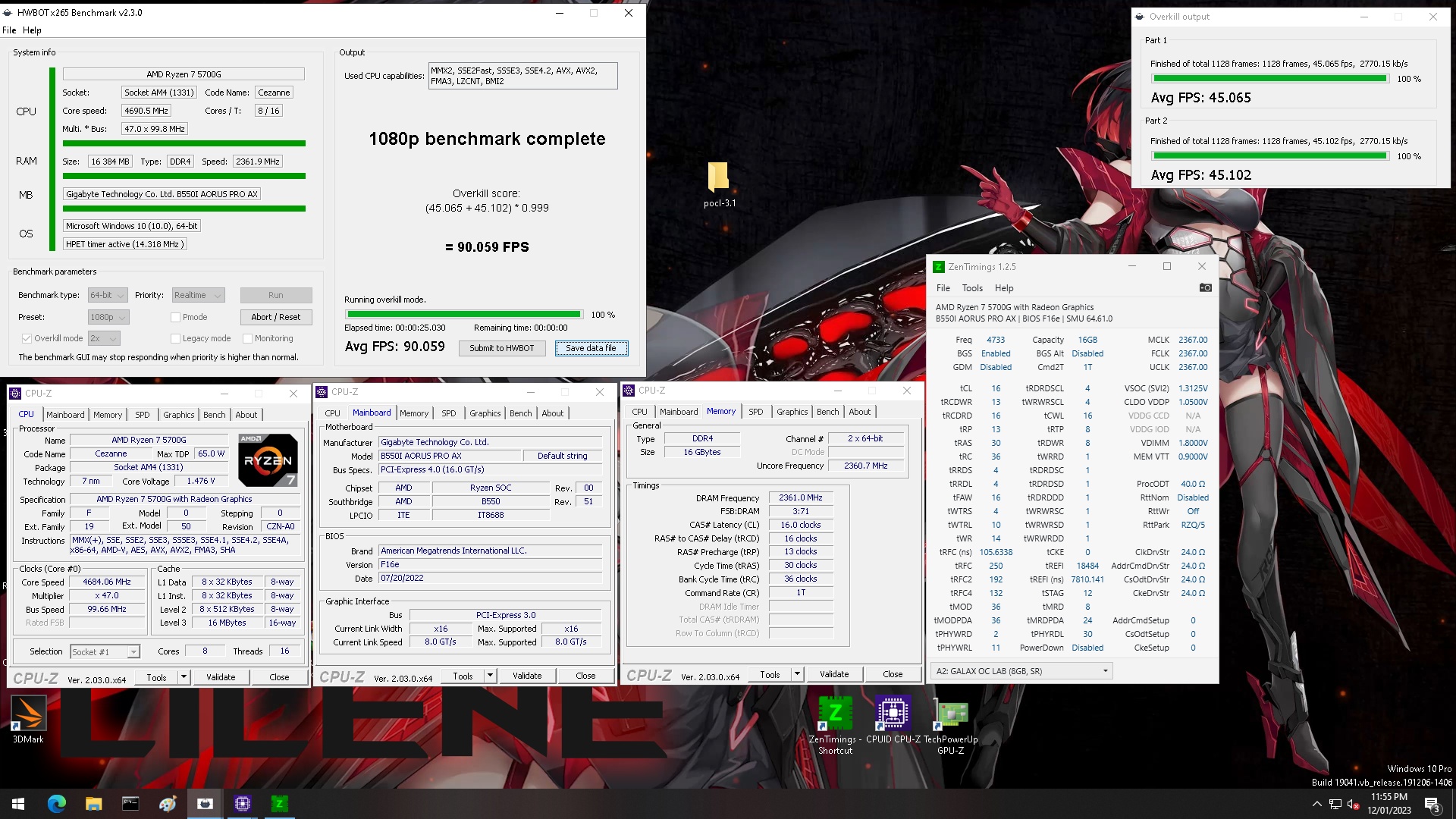
Task: Open File menu in HWBOT x265 Benchmark
Action: (9, 30)
